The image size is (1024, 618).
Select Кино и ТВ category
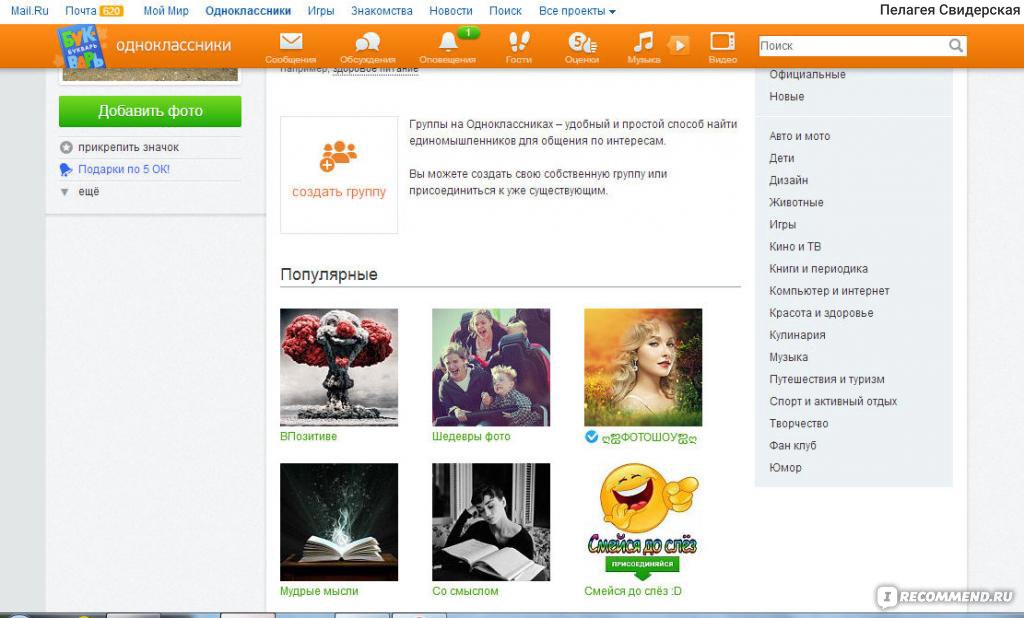(795, 247)
